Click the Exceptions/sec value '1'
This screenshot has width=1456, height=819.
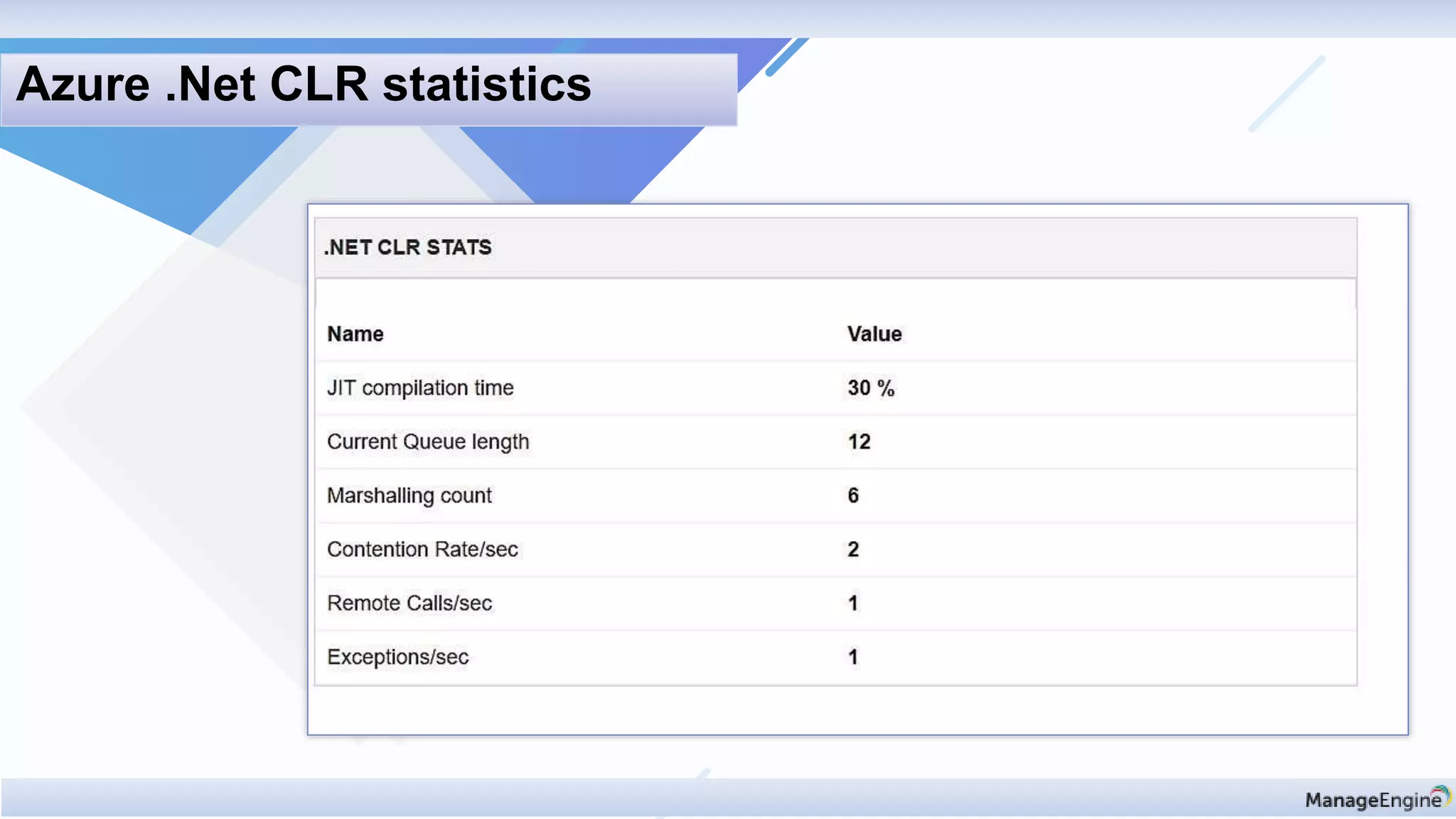pos(853,657)
